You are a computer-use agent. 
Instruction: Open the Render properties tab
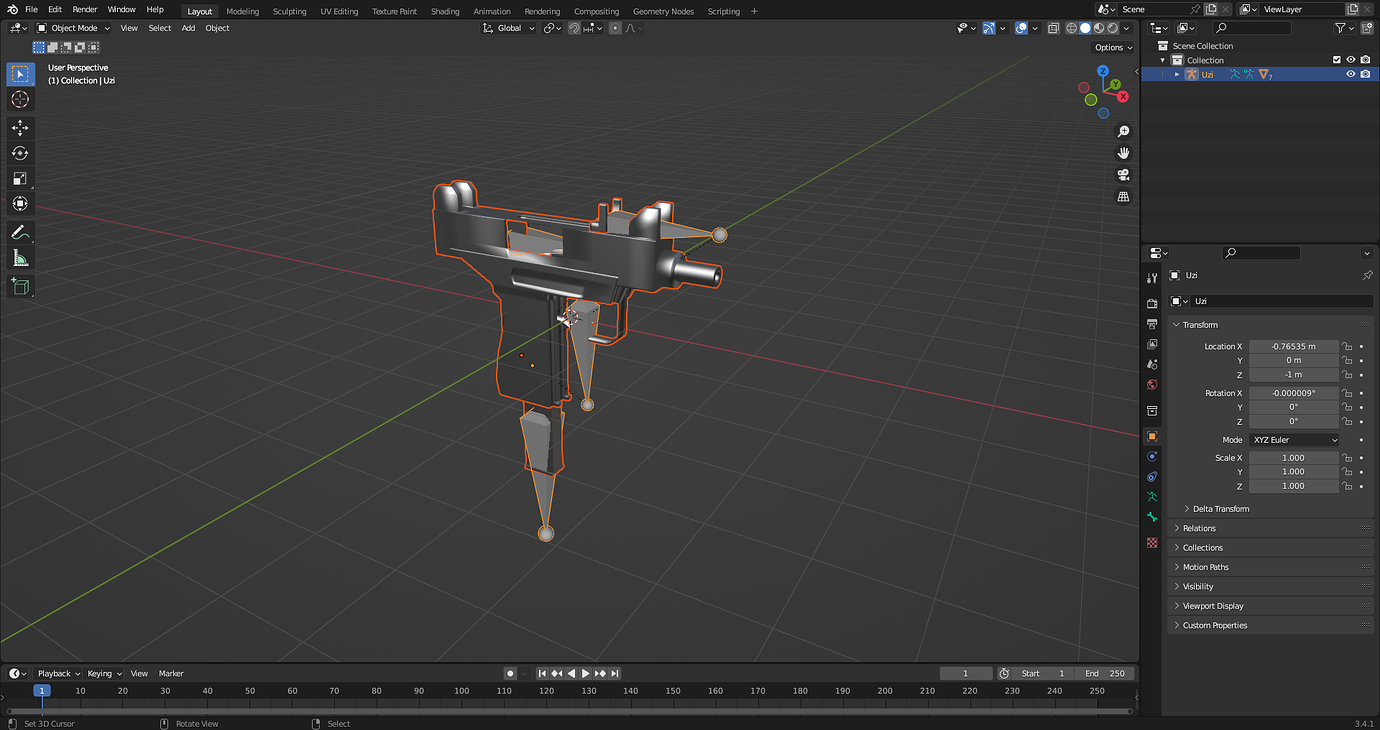(1152, 303)
